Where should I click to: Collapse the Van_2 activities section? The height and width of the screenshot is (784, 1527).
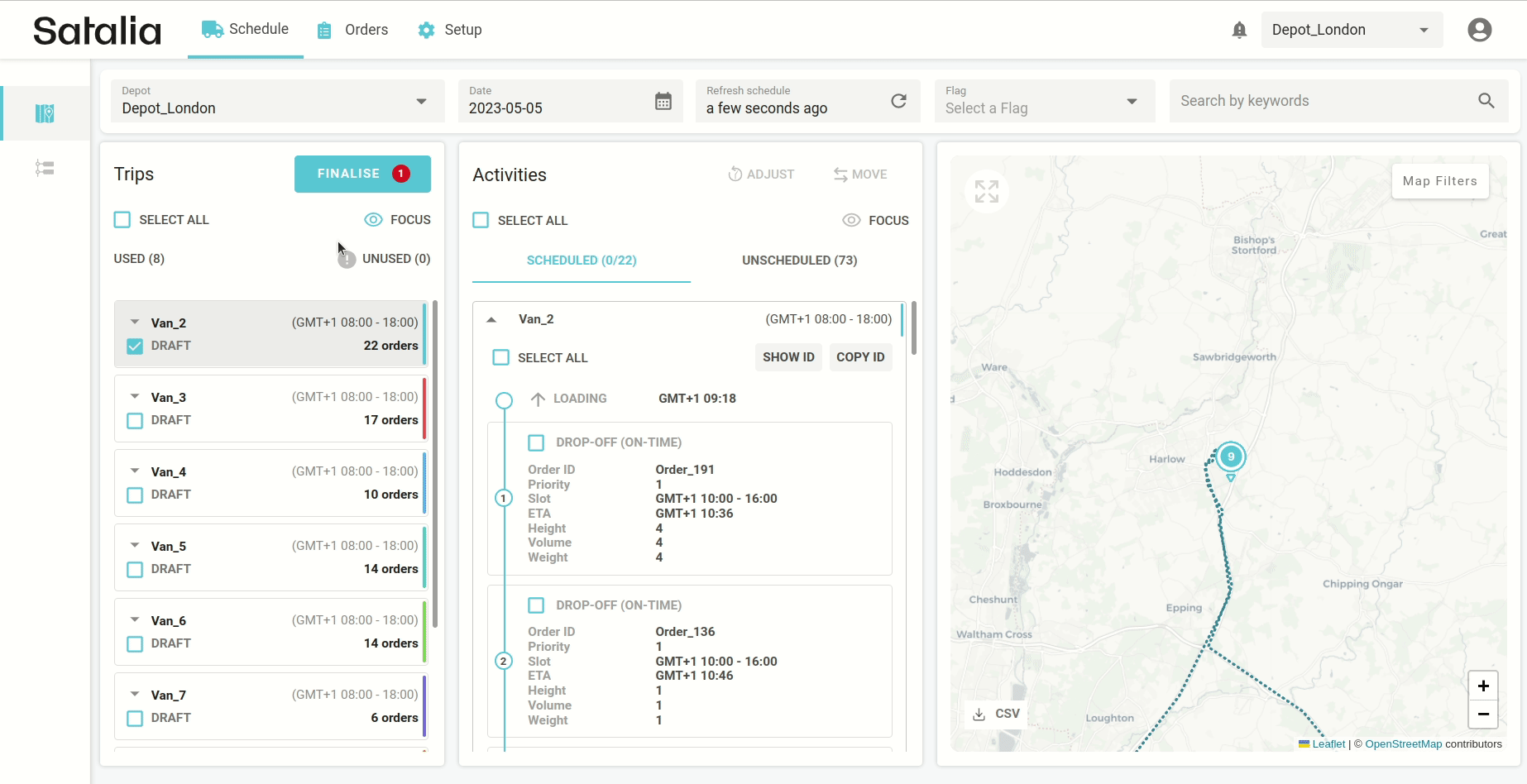(x=491, y=320)
